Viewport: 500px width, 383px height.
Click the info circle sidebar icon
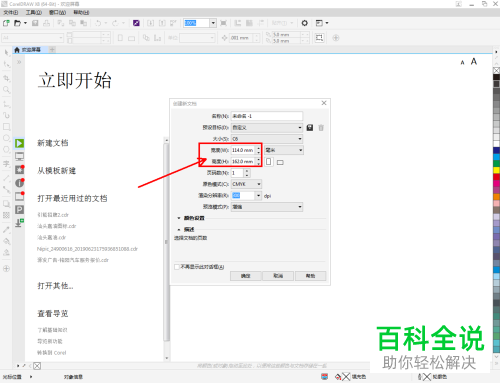19,183
